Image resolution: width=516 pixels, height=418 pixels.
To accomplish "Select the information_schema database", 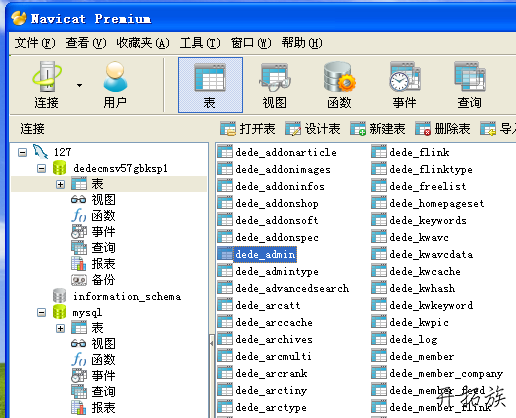I will [x=127, y=296].
